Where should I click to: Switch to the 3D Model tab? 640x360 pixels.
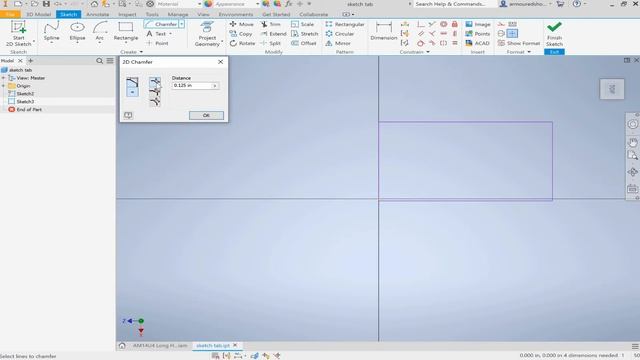pos(39,14)
